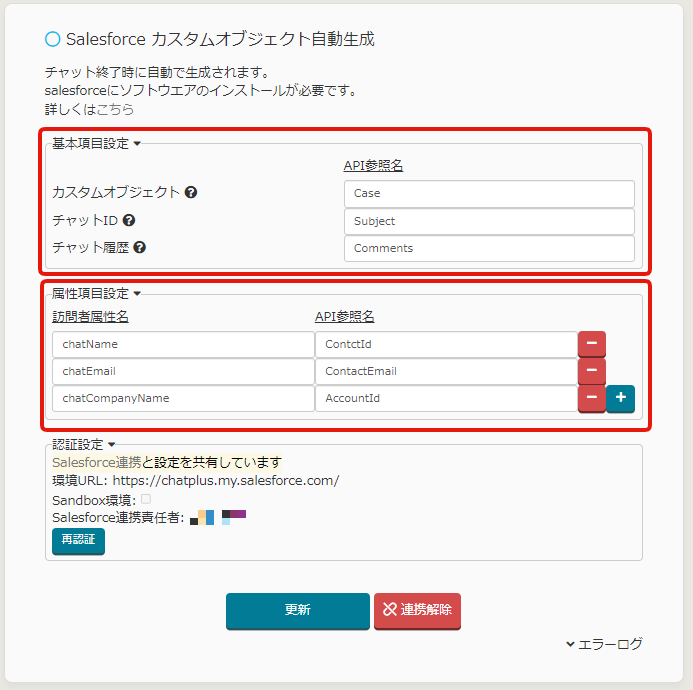Click the 更新 button
Screen dimensions: 693x690
(x=297, y=610)
